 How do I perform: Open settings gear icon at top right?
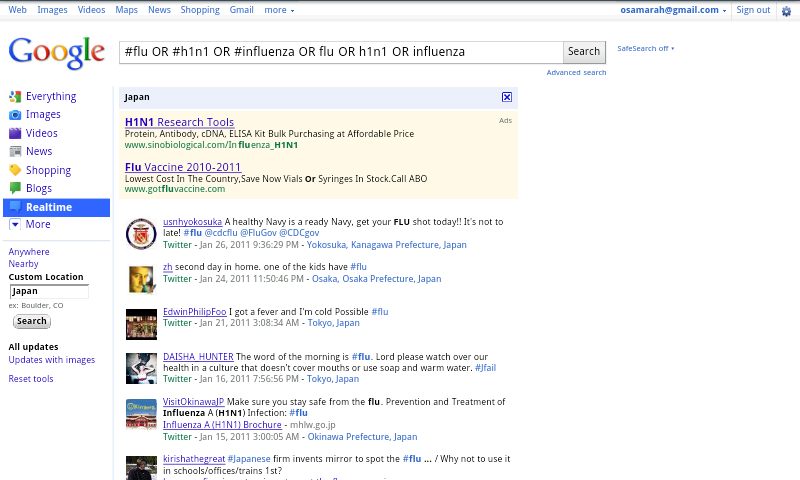coord(787,11)
